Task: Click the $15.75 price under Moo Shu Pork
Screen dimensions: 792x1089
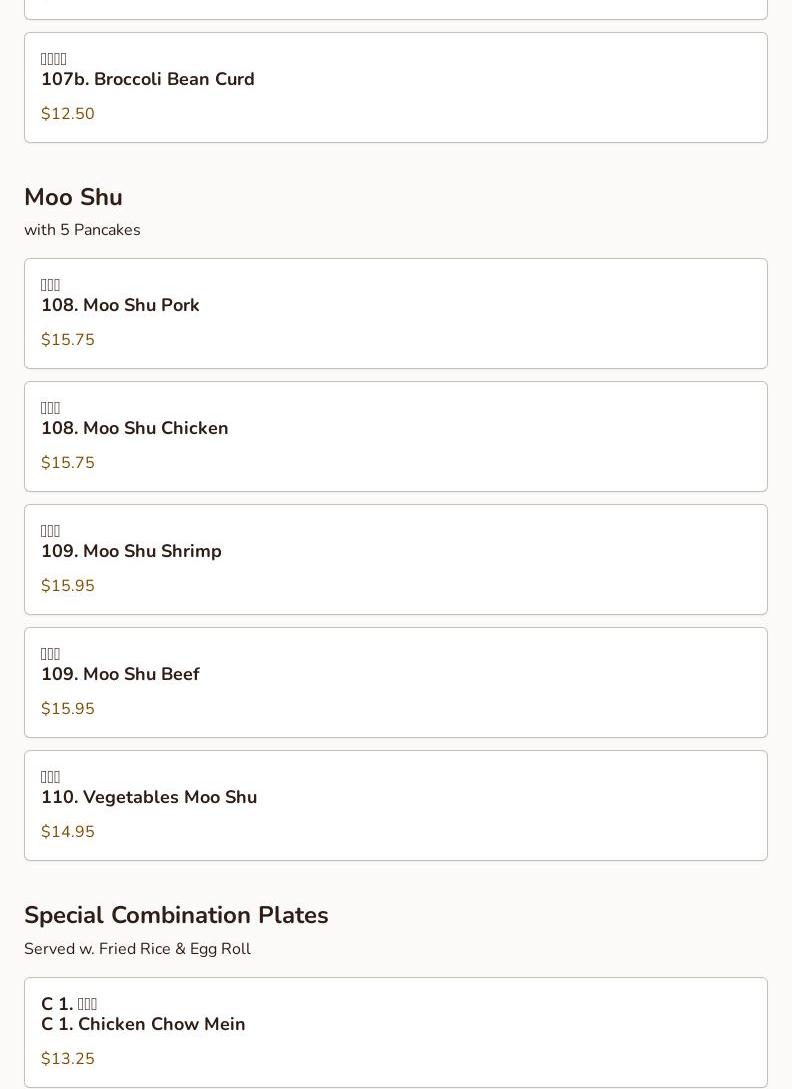Action: tap(68, 340)
